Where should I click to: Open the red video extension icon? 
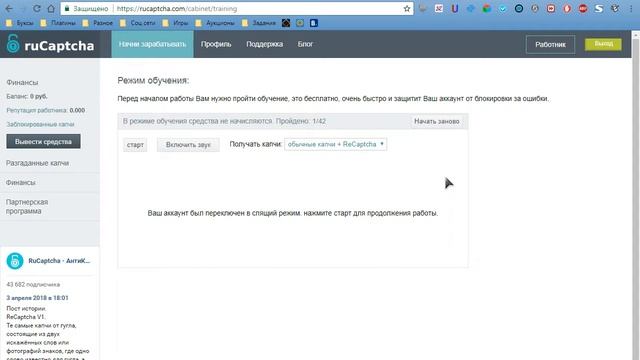551,9
